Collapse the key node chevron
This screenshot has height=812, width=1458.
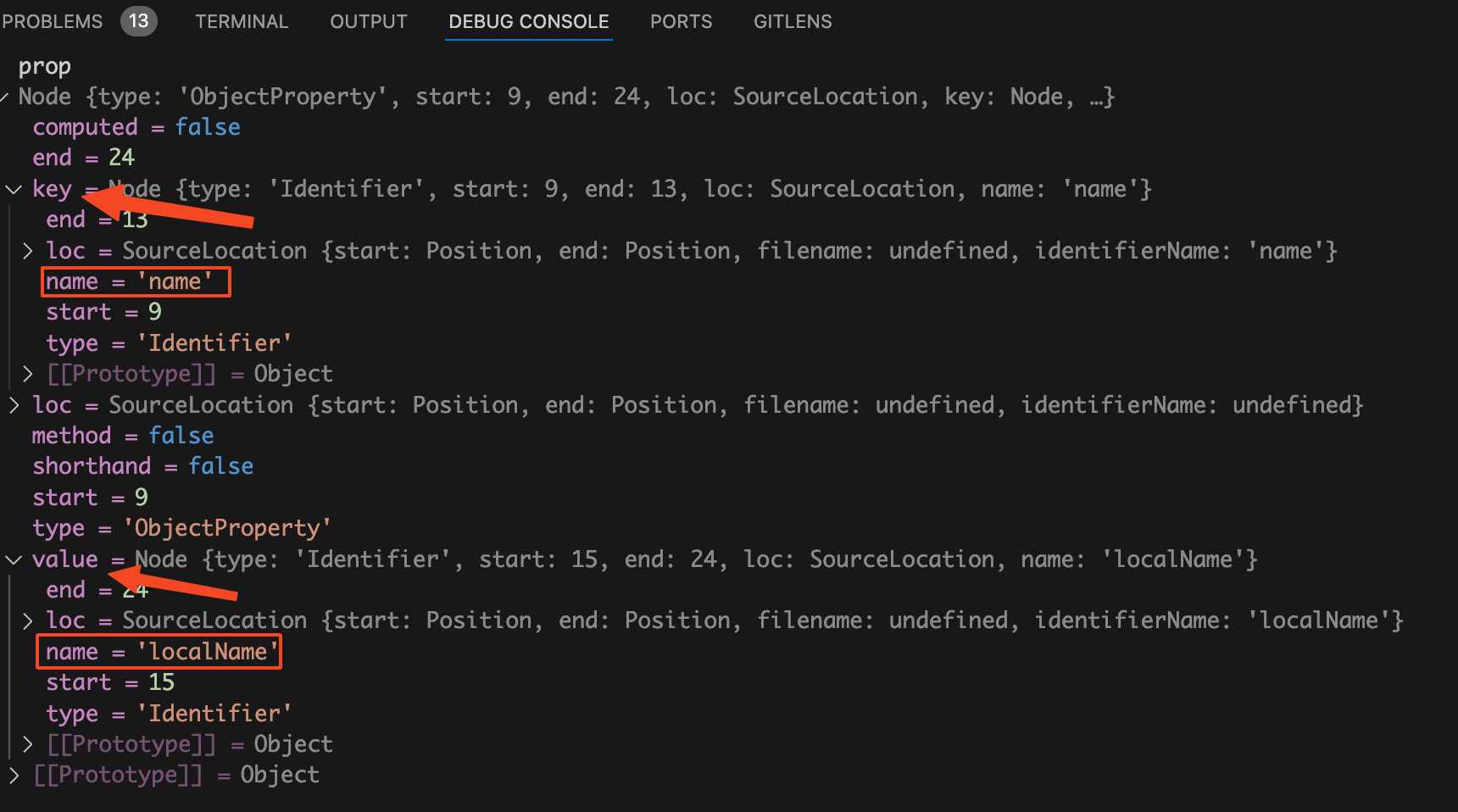14,189
